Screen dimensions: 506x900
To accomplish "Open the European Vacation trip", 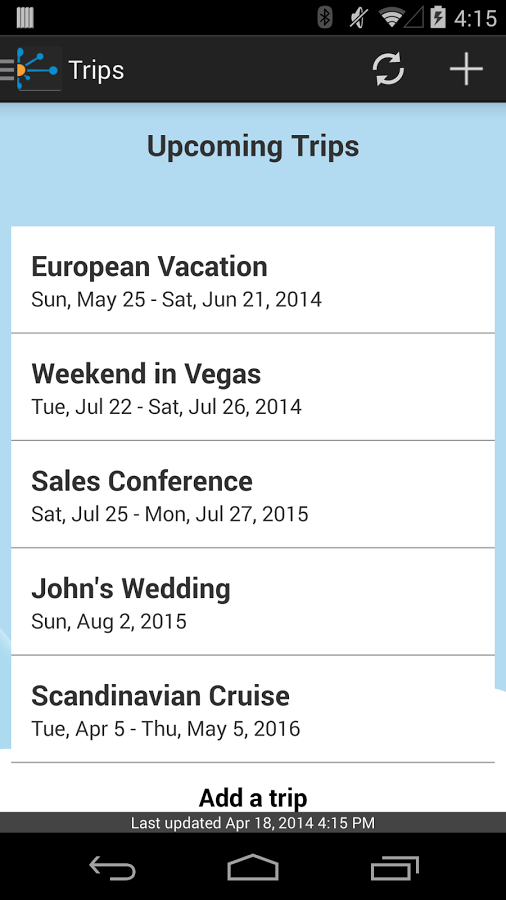I will point(253,280).
